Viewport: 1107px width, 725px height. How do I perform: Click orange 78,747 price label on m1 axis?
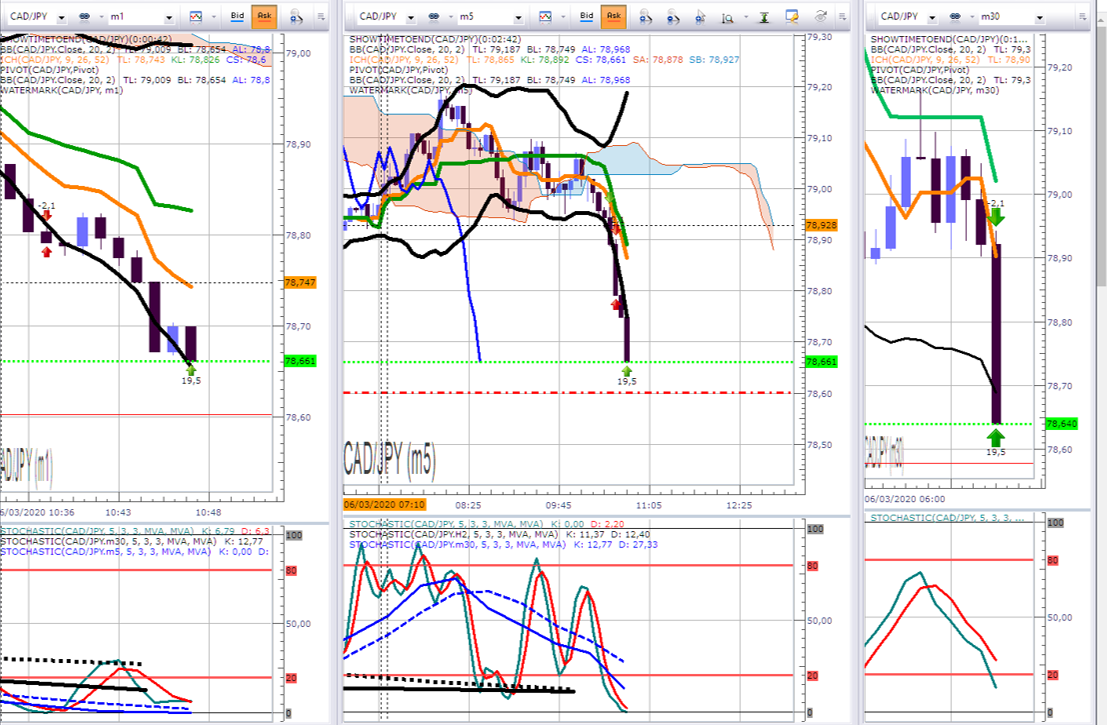coord(300,282)
